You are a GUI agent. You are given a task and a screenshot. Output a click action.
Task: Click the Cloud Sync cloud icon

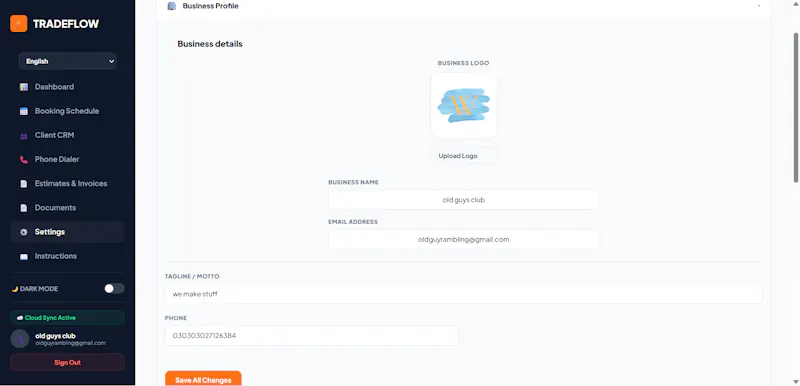(x=20, y=318)
